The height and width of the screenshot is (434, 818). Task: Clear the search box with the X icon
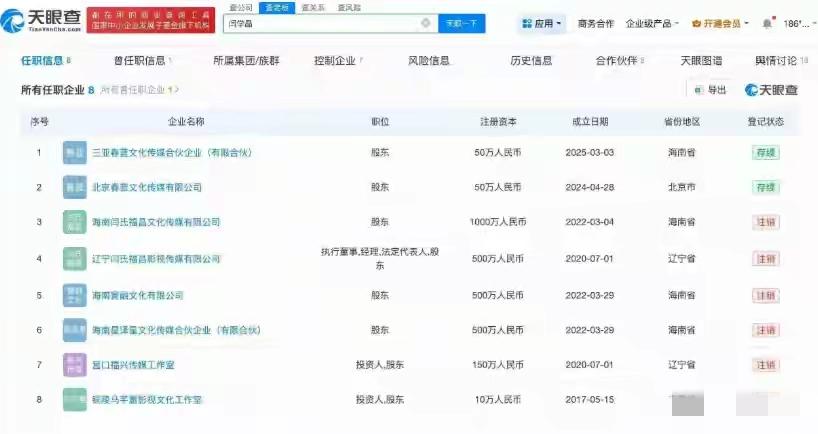pyautogui.click(x=426, y=23)
